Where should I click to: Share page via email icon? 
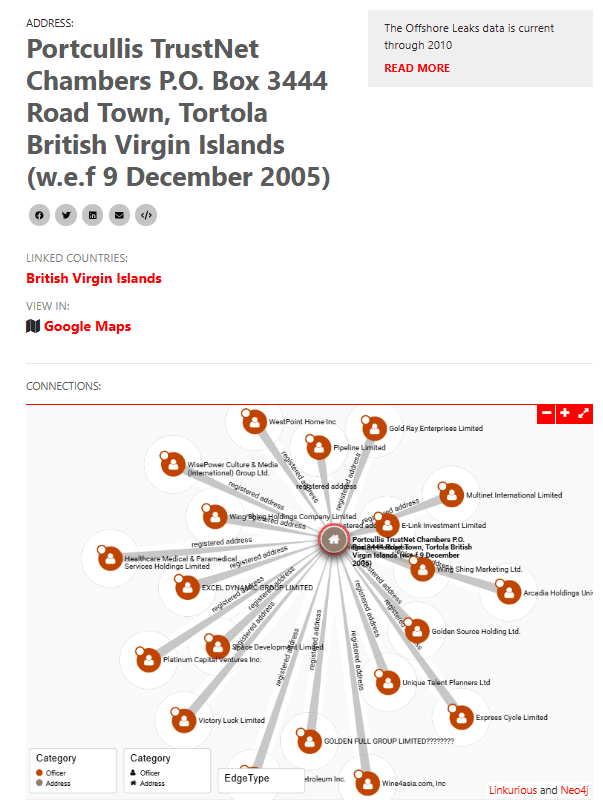120,215
